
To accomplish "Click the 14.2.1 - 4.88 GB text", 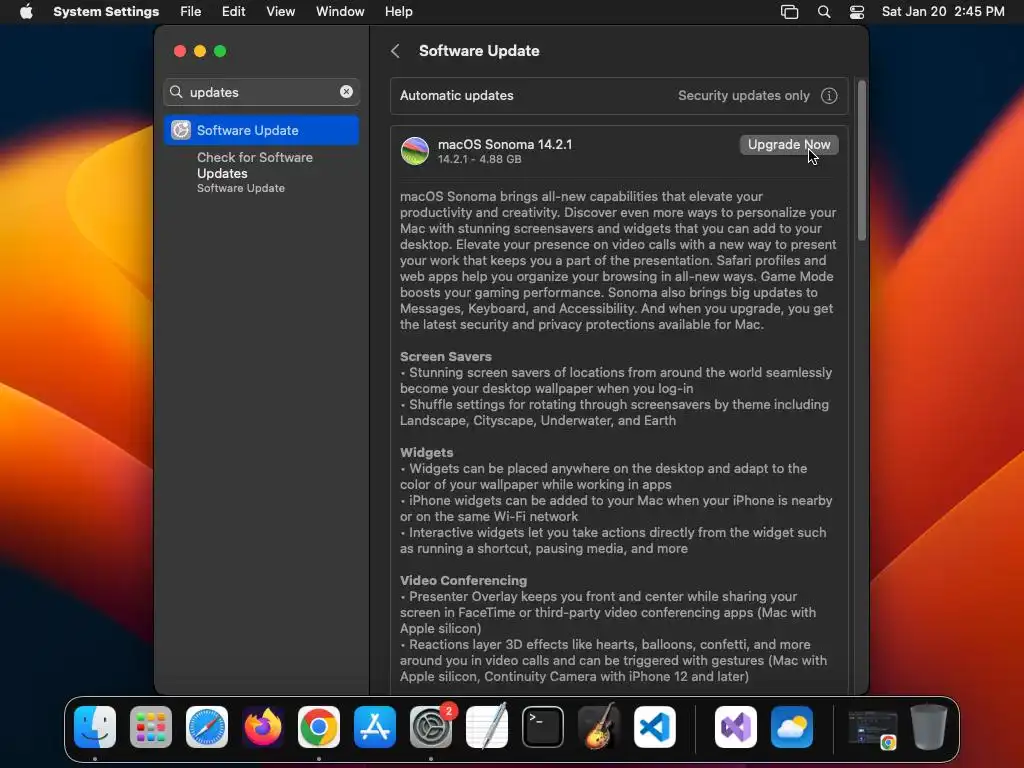I will click(x=479, y=159).
